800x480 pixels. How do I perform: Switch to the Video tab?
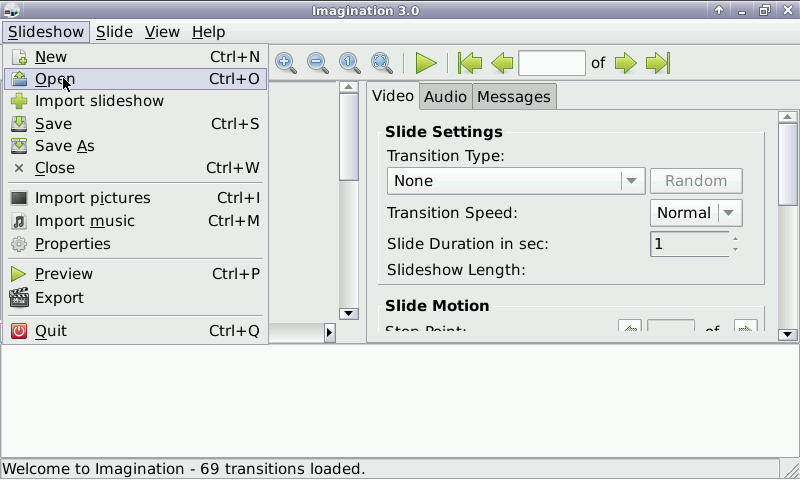click(393, 96)
